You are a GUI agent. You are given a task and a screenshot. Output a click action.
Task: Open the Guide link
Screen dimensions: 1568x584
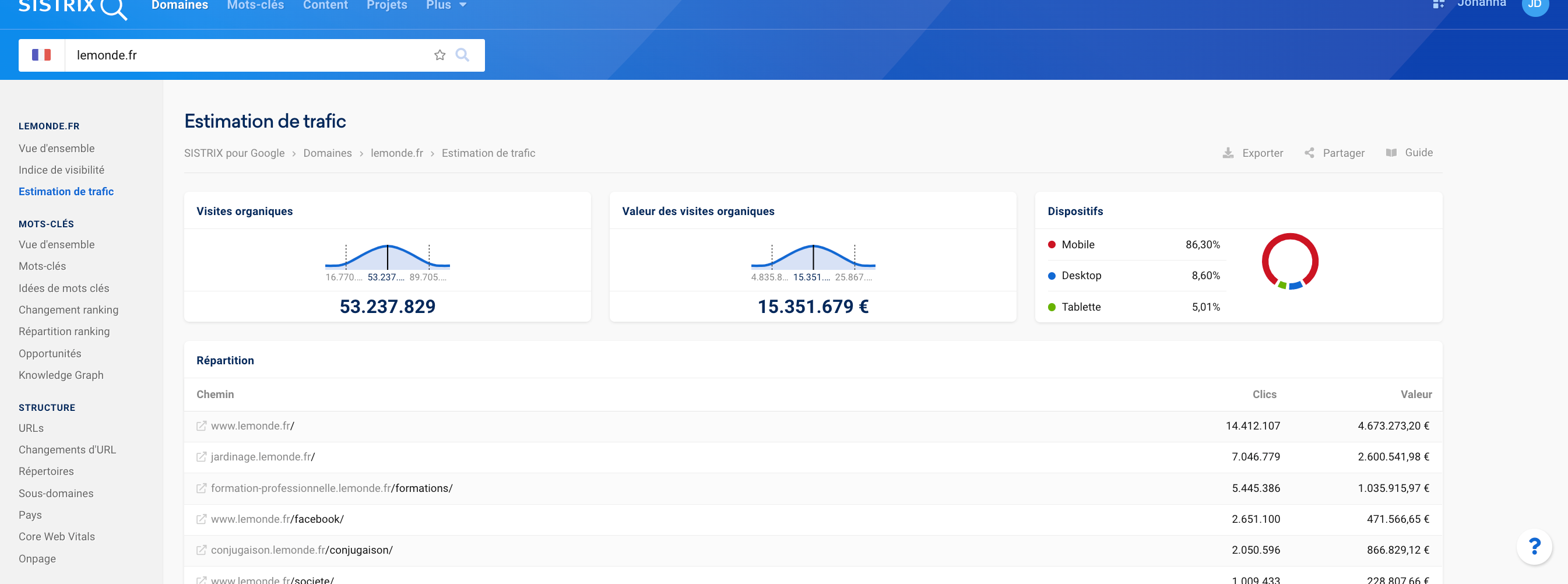coord(1409,153)
